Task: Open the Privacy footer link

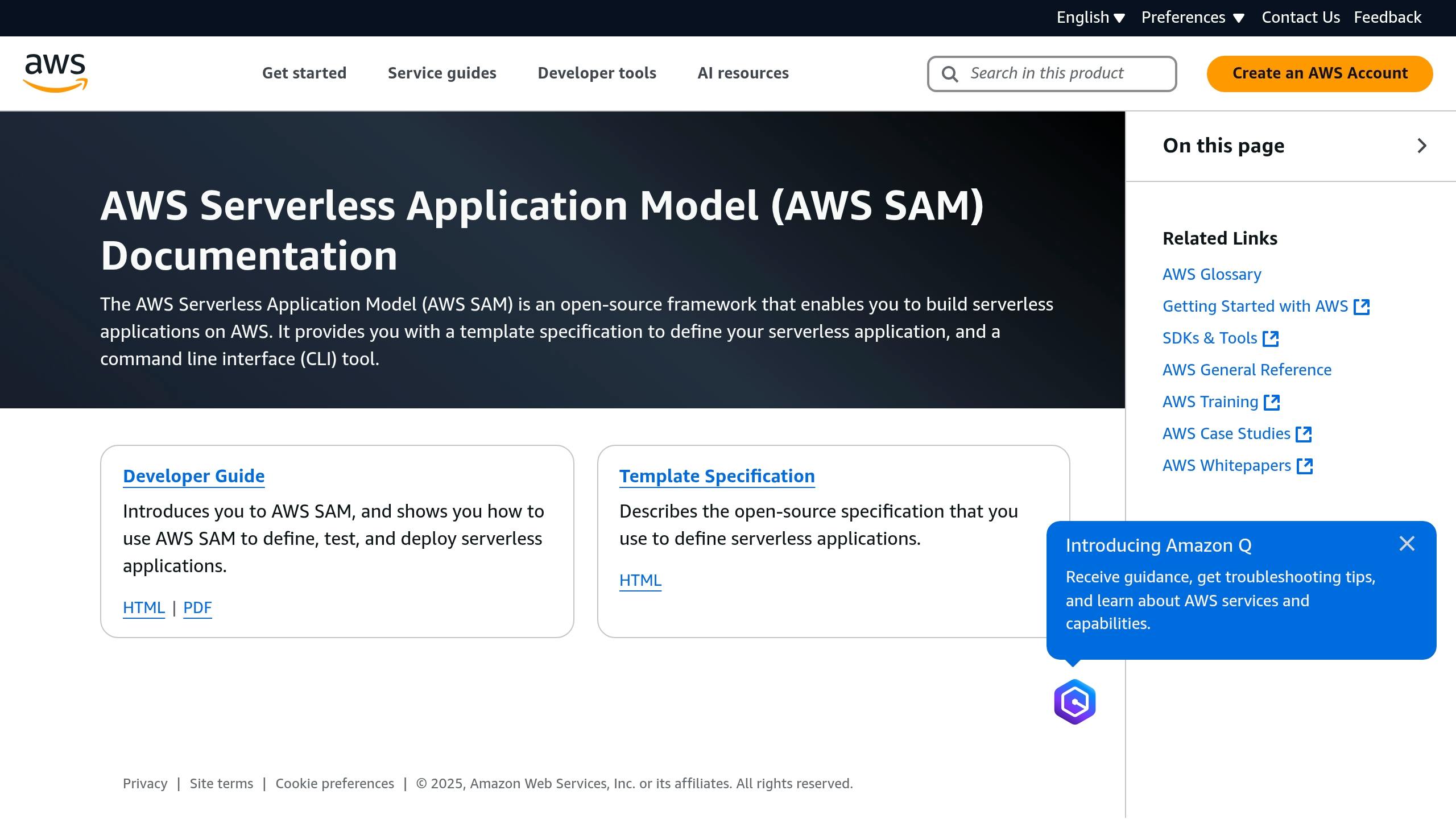Action: click(145, 784)
